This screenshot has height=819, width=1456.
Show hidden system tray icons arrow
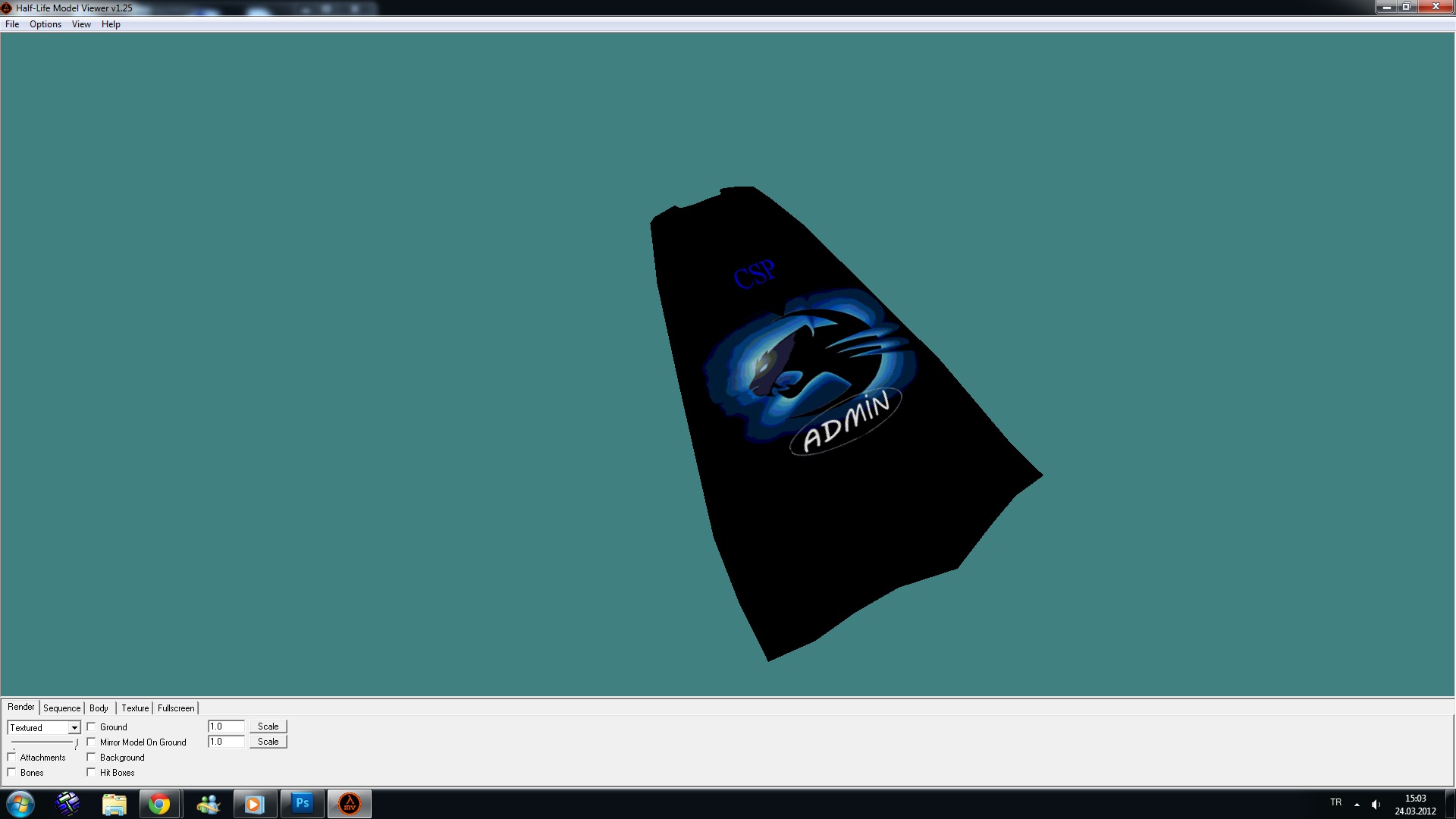tap(1357, 805)
